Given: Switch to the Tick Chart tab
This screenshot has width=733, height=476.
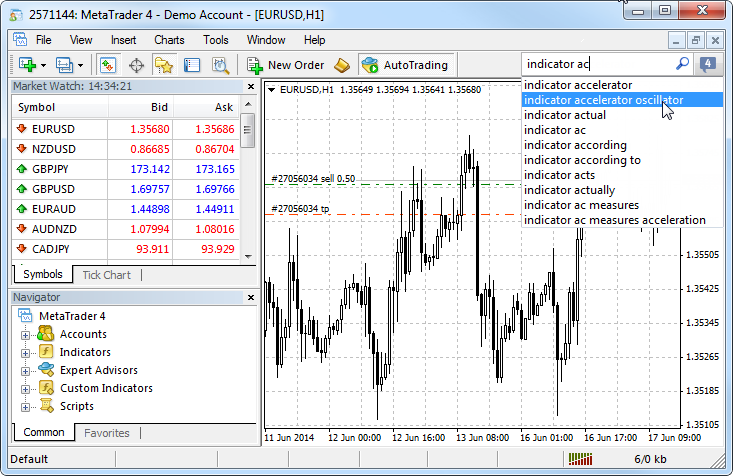Looking at the screenshot, I should [x=107, y=275].
